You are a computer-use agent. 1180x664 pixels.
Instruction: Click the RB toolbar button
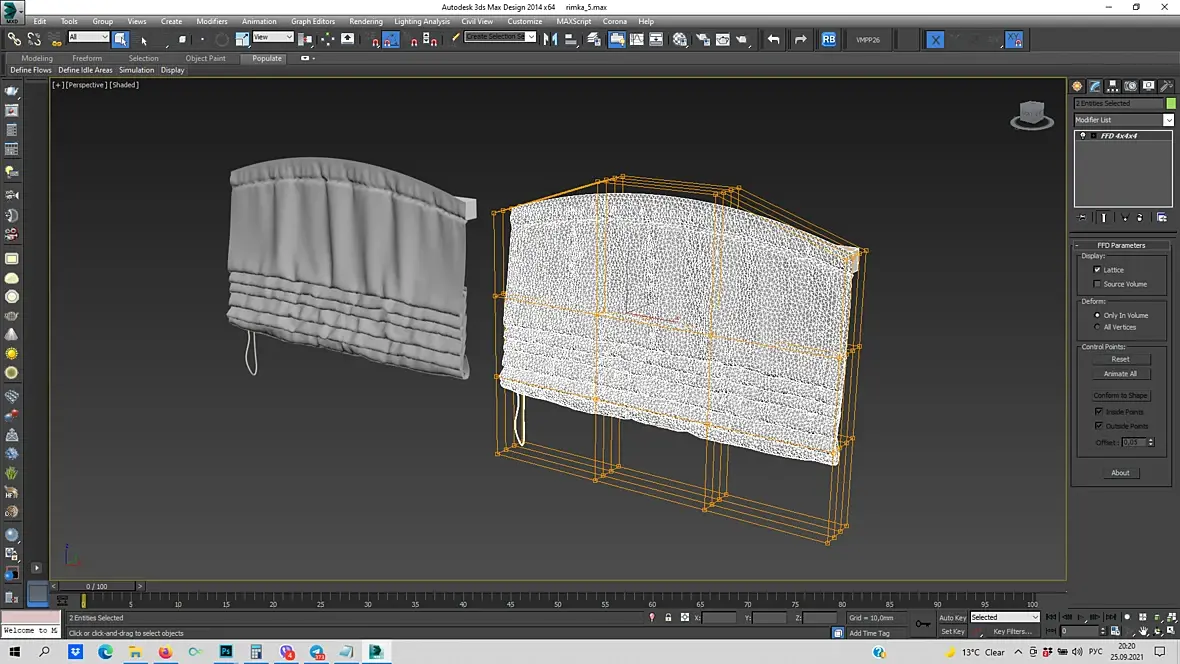pyautogui.click(x=829, y=39)
